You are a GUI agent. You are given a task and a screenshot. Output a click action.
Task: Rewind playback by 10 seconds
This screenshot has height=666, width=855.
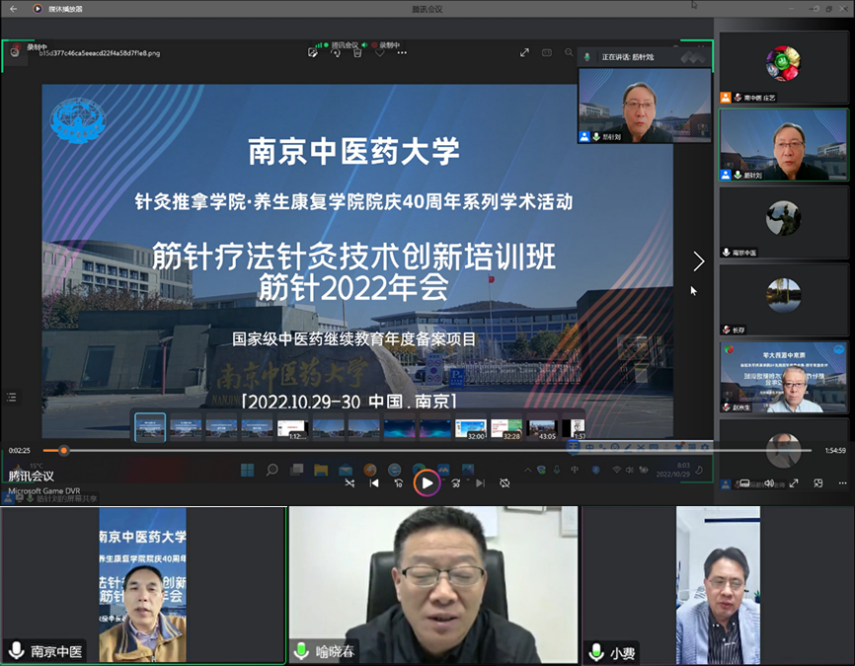tap(399, 483)
